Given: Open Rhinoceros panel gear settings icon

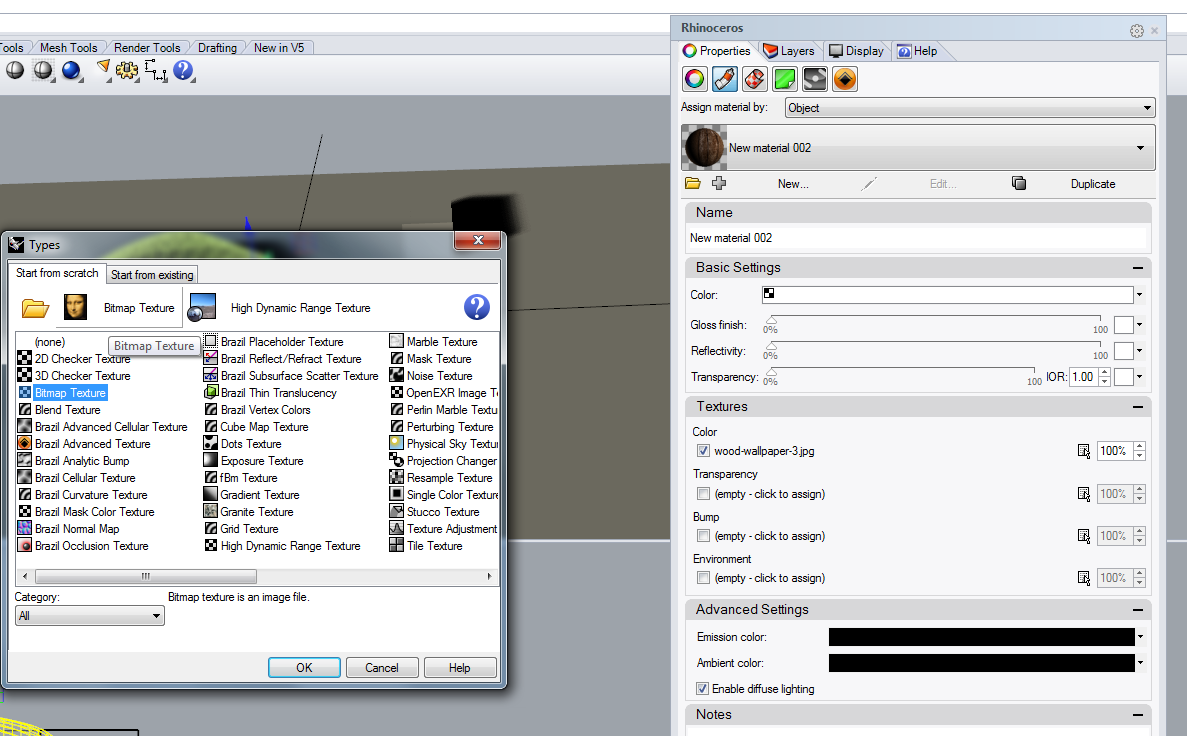Looking at the screenshot, I should [1136, 30].
